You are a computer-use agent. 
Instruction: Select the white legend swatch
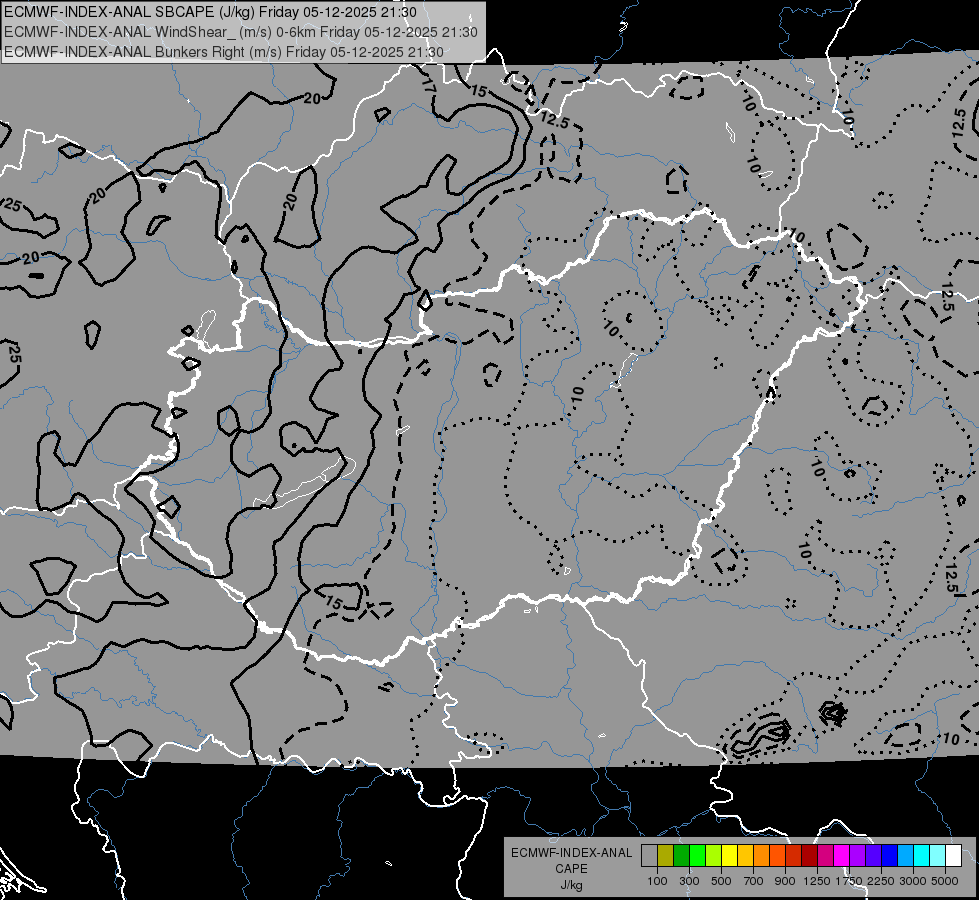[x=955, y=855]
